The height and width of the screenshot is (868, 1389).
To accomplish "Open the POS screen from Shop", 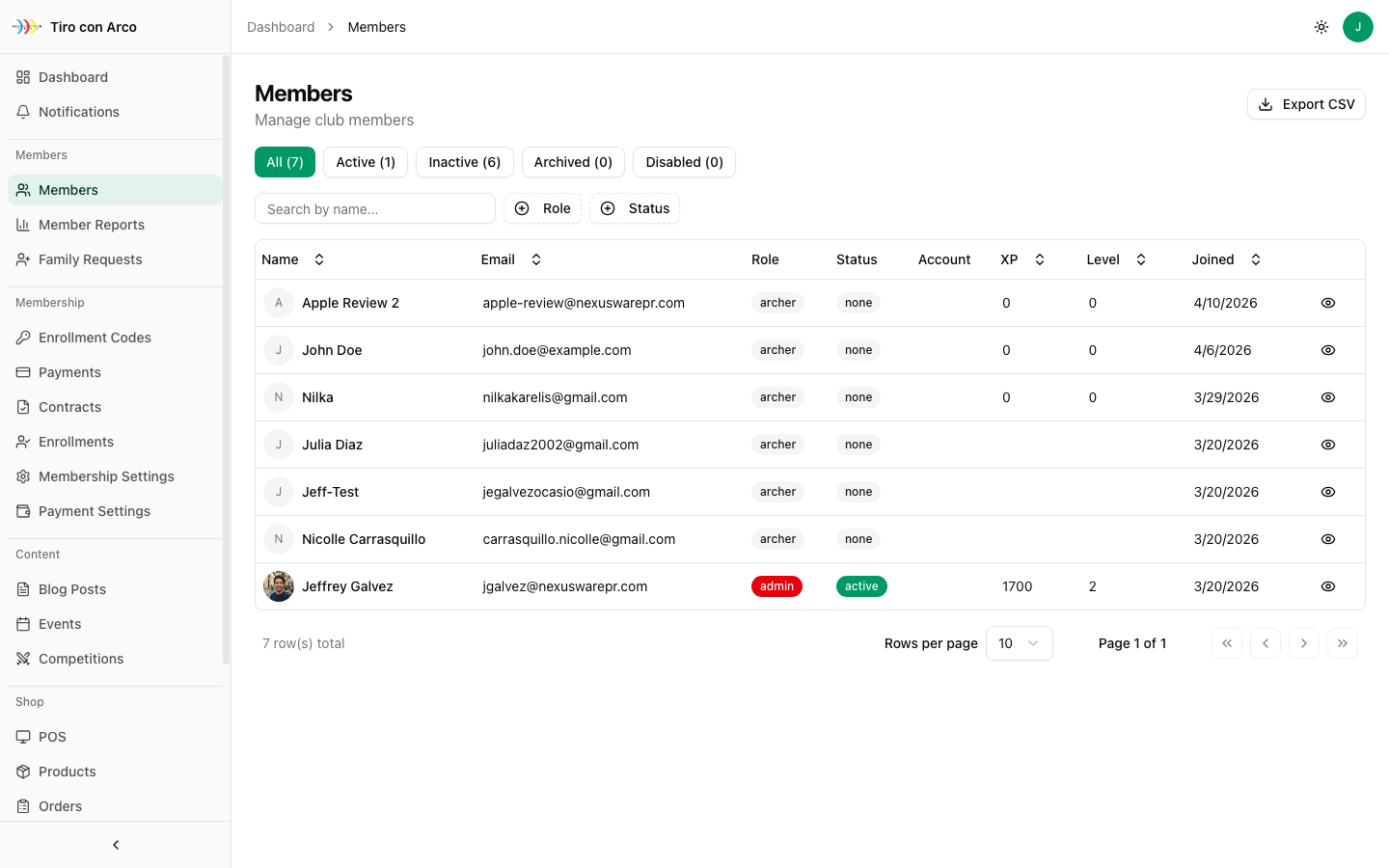I will 53,737.
